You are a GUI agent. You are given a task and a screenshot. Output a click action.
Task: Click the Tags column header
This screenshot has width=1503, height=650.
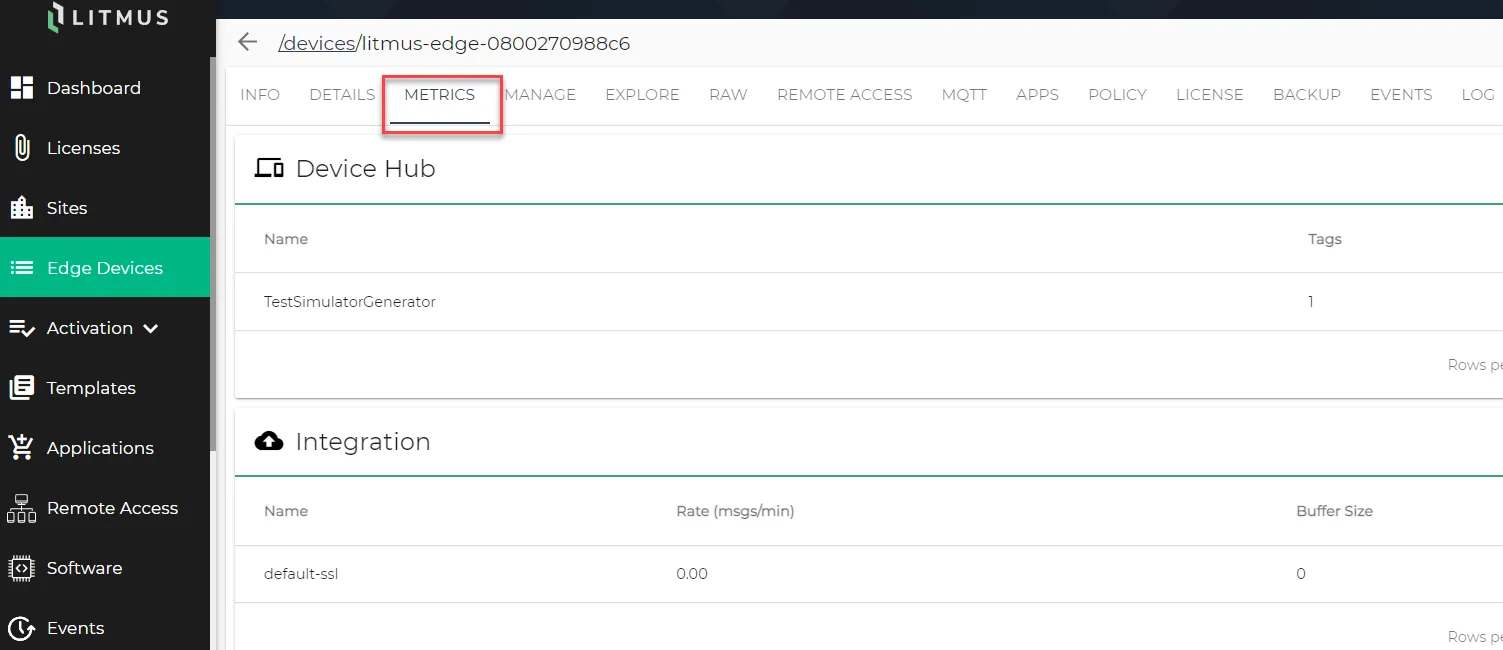(x=1325, y=239)
